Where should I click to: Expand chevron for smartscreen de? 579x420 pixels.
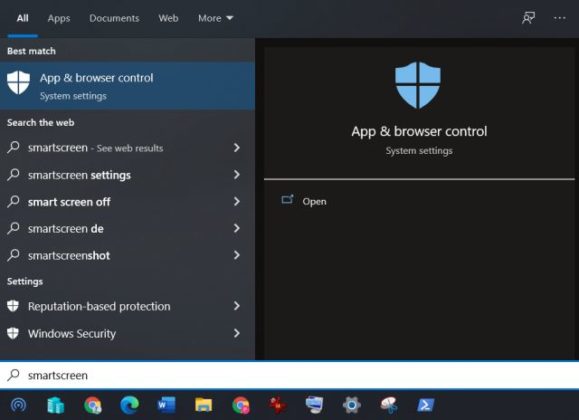tap(237, 228)
